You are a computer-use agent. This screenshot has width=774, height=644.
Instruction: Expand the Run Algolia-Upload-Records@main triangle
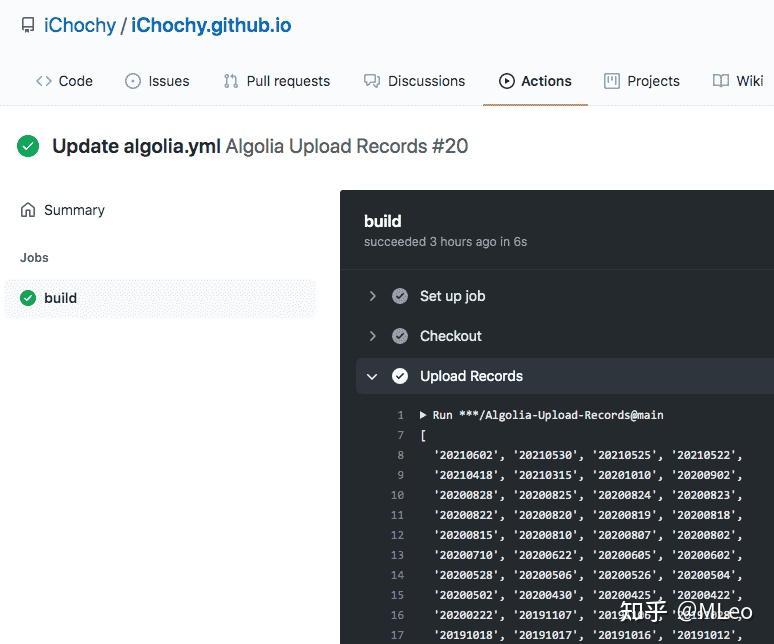423,415
